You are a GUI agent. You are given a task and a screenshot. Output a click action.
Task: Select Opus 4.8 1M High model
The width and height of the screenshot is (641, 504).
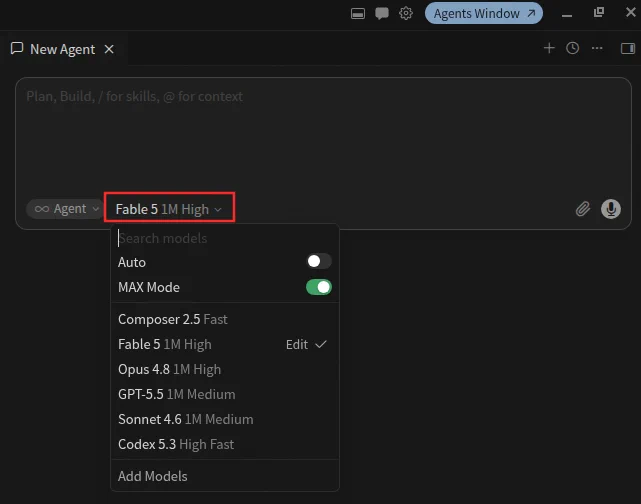coord(225,370)
